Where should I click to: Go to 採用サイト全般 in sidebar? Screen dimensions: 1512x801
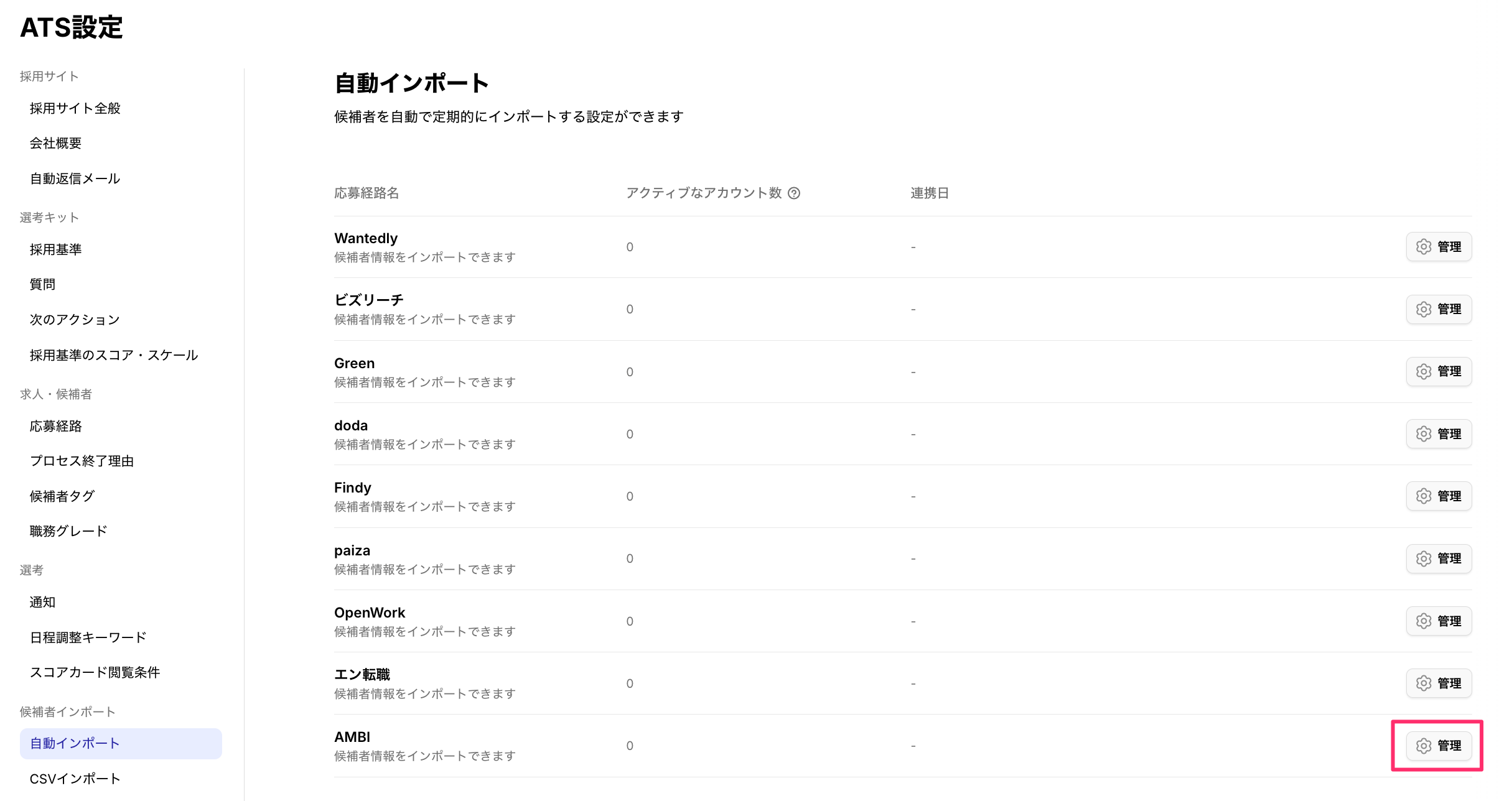click(x=75, y=108)
